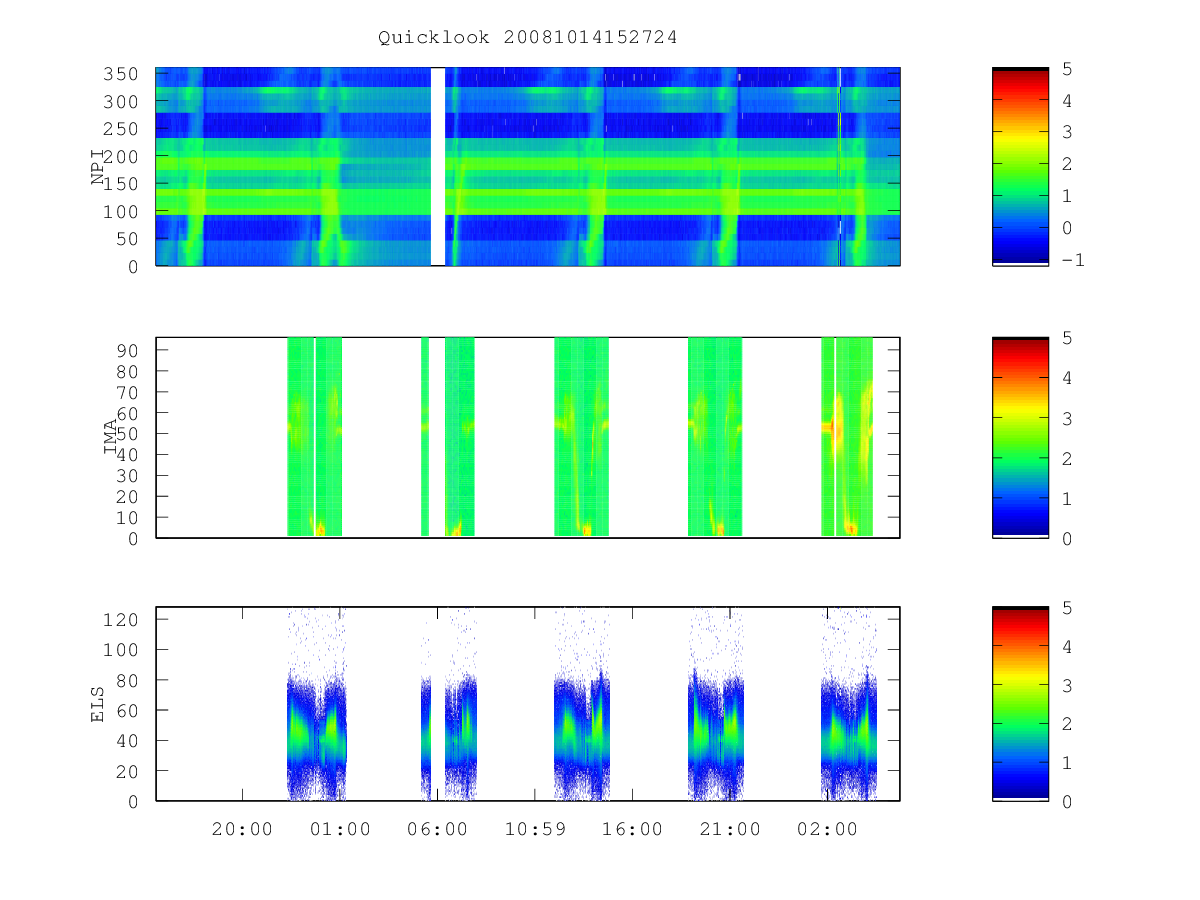Click the 200 tick on NPI axis

click(x=122, y=157)
